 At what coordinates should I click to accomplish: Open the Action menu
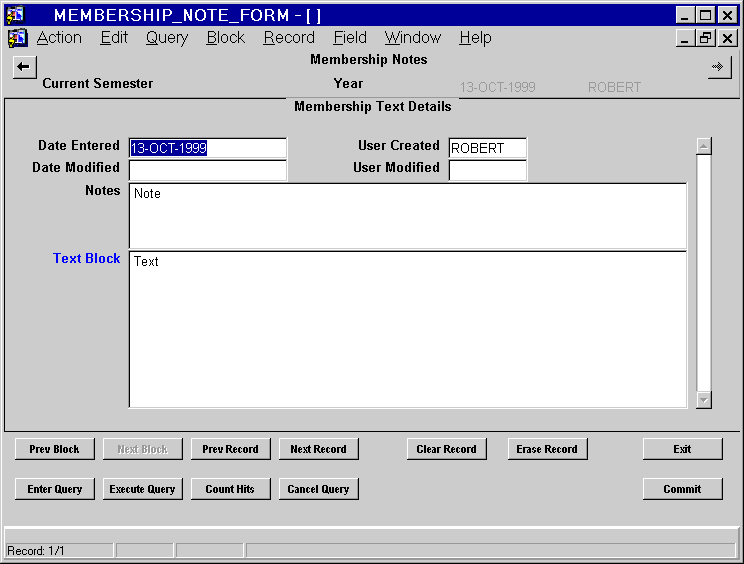pyautogui.click(x=59, y=37)
